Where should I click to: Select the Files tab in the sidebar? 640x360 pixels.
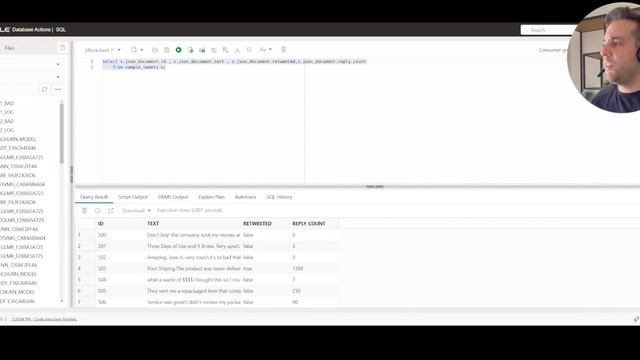pos(9,48)
